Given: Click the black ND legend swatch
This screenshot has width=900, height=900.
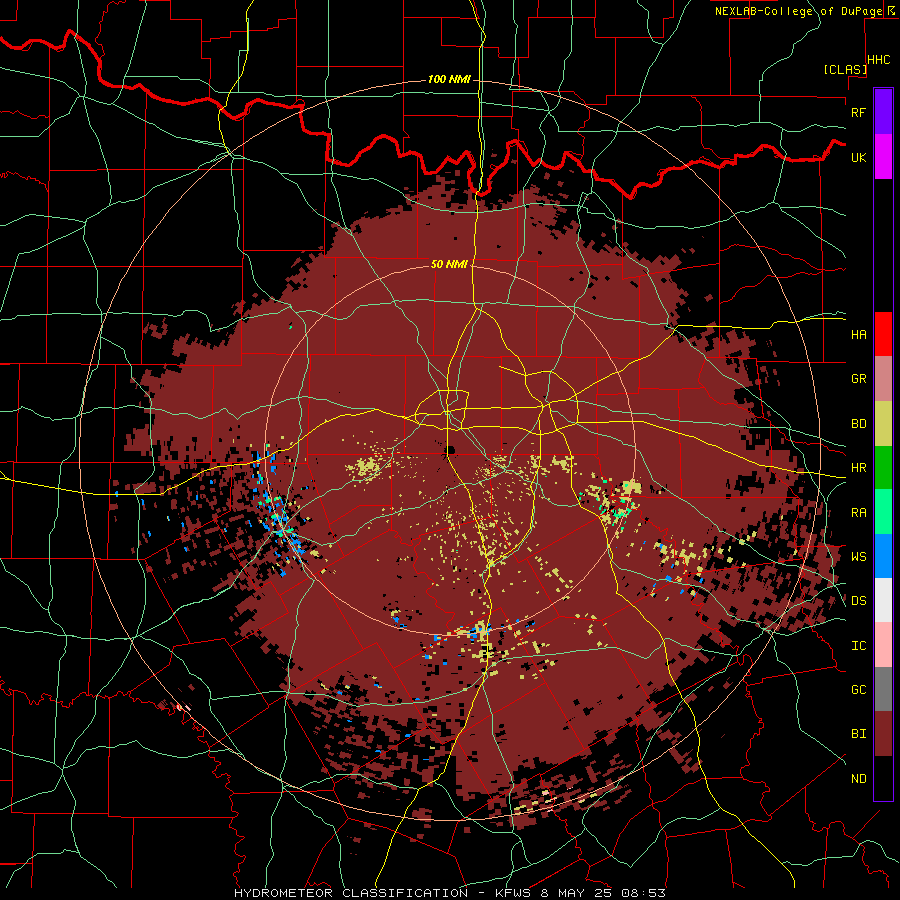Looking at the screenshot, I should coord(883,778).
